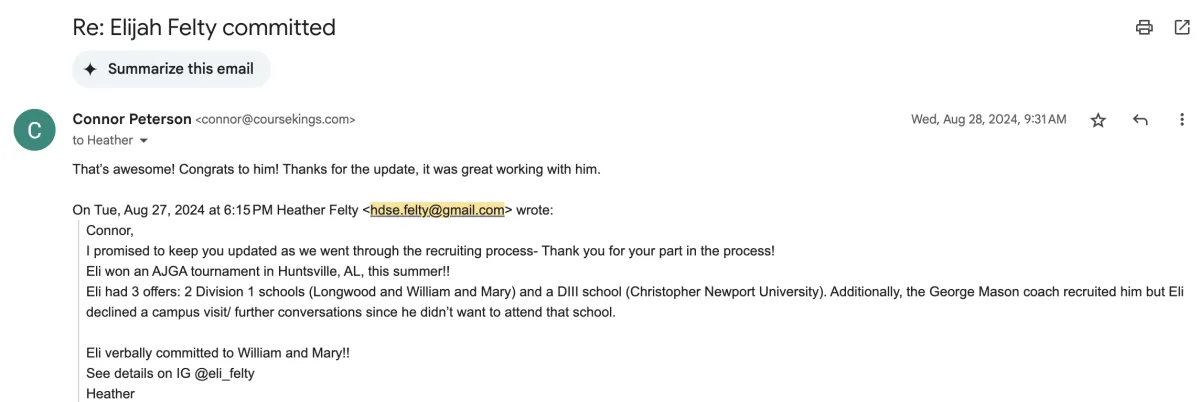Star the message from Connor Peterson

tap(1098, 120)
